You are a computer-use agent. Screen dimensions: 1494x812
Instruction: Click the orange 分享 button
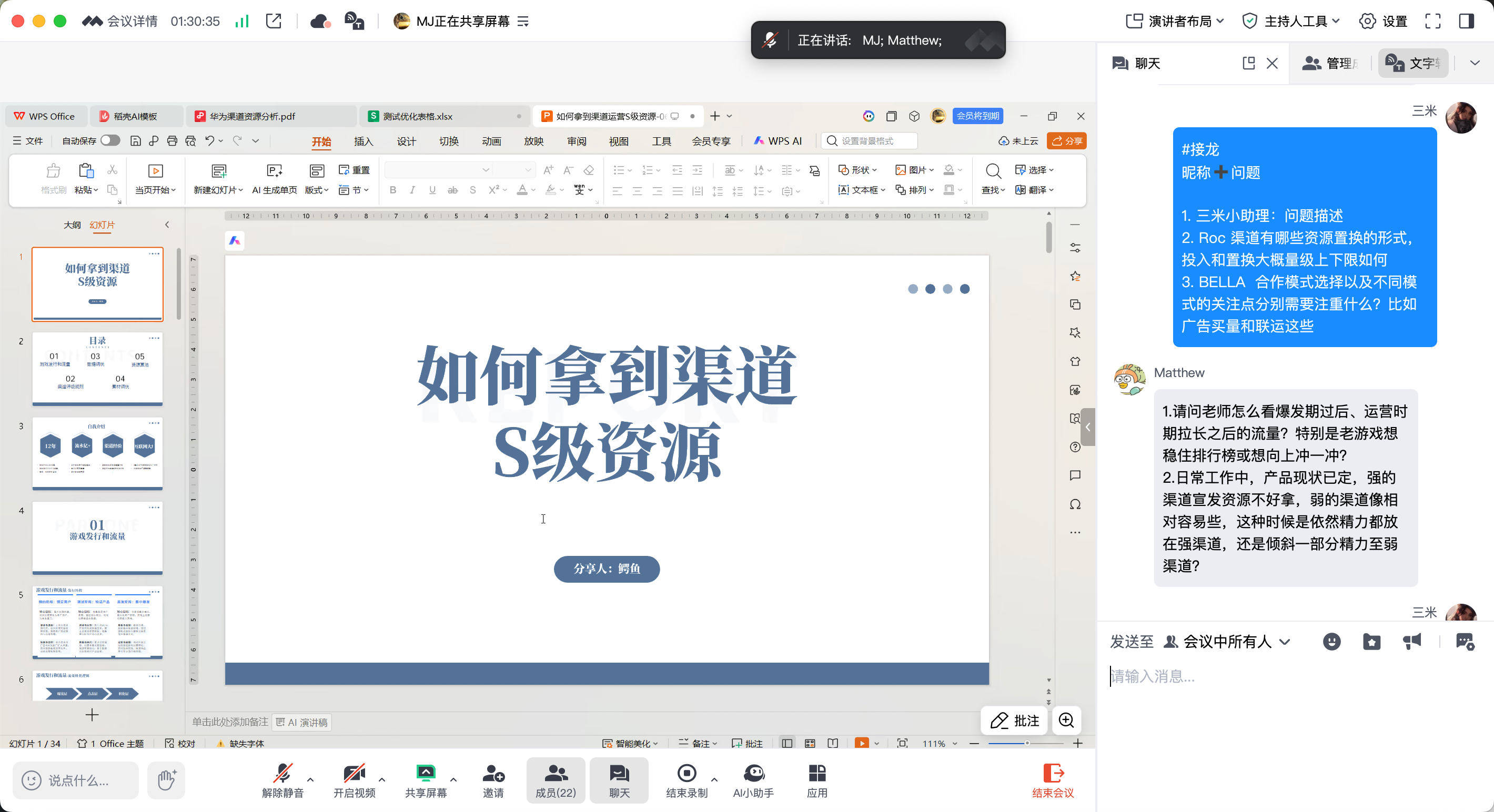tap(1066, 141)
